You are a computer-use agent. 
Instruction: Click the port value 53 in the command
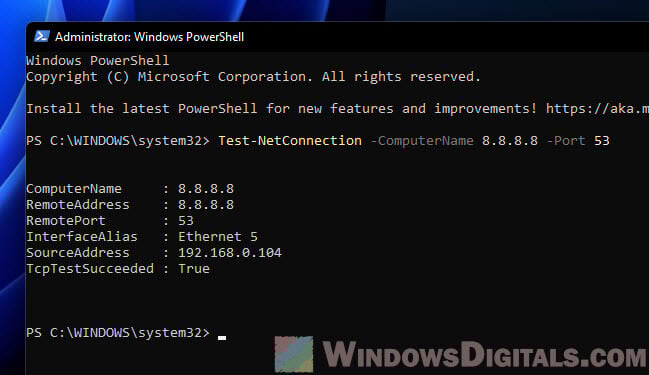click(602, 141)
